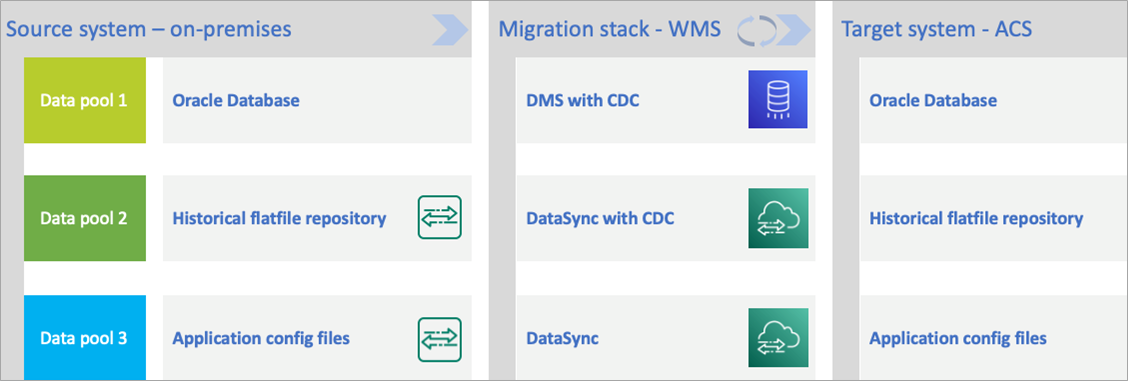Click chevron arrow after the sync icon
Viewport: 1128px width, 381px height.
[793, 30]
